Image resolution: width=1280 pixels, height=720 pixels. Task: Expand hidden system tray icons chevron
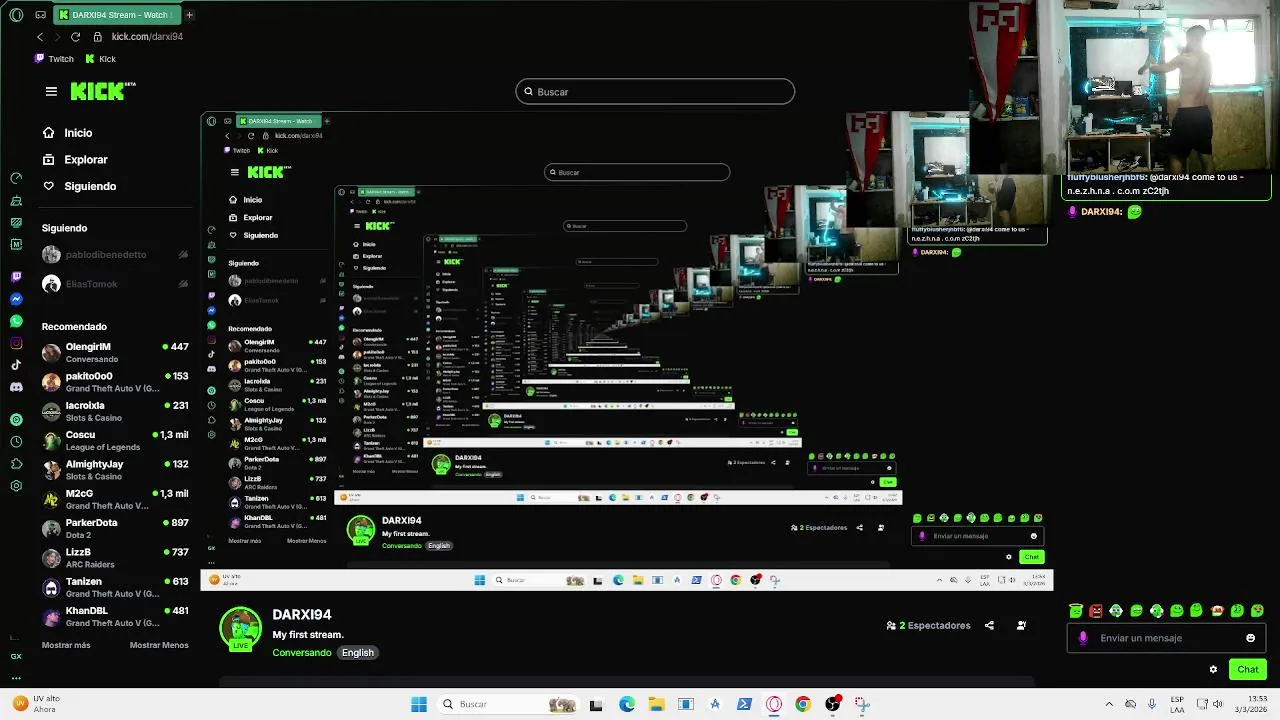point(1109,704)
